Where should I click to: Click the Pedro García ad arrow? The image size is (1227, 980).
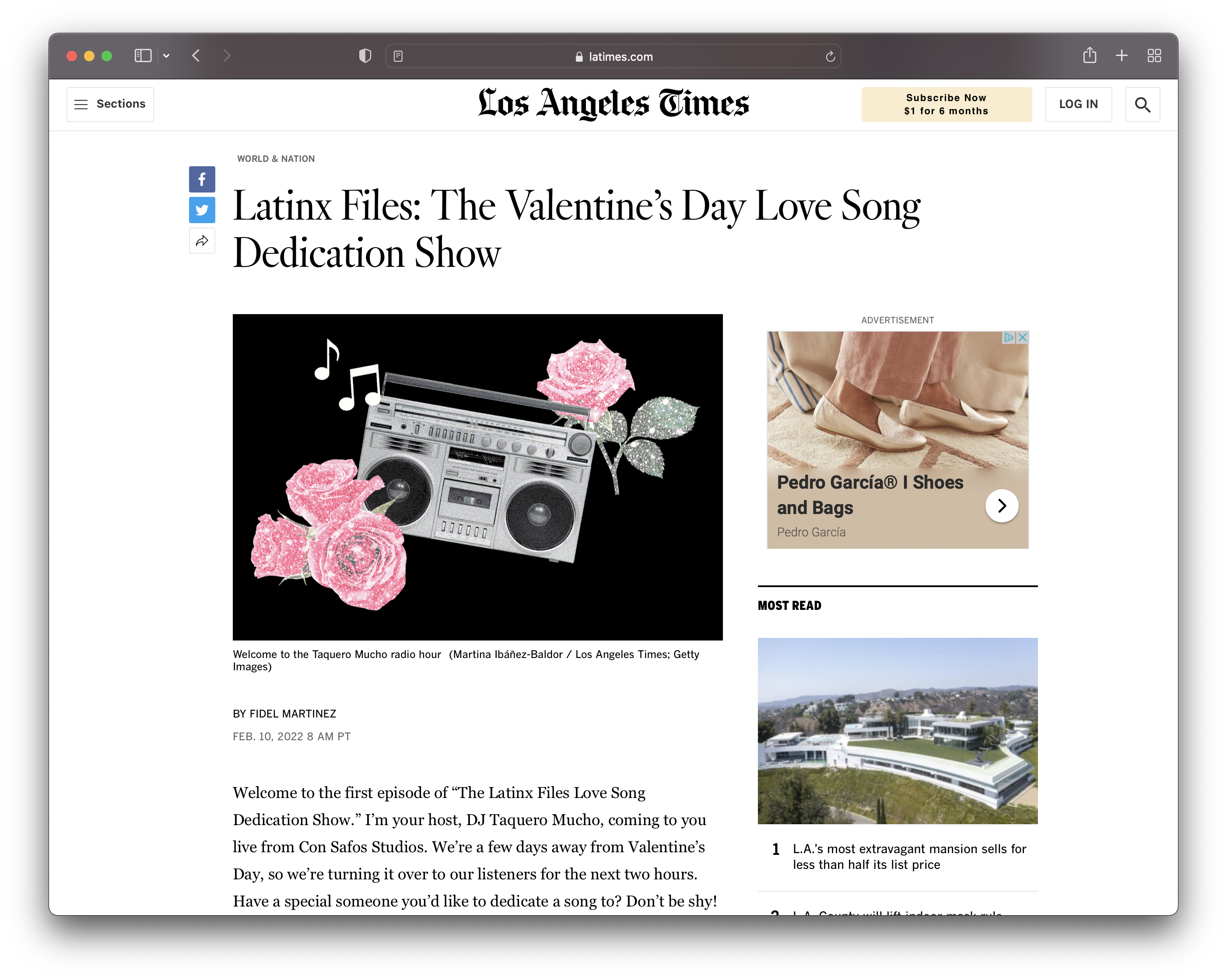[x=1001, y=505]
